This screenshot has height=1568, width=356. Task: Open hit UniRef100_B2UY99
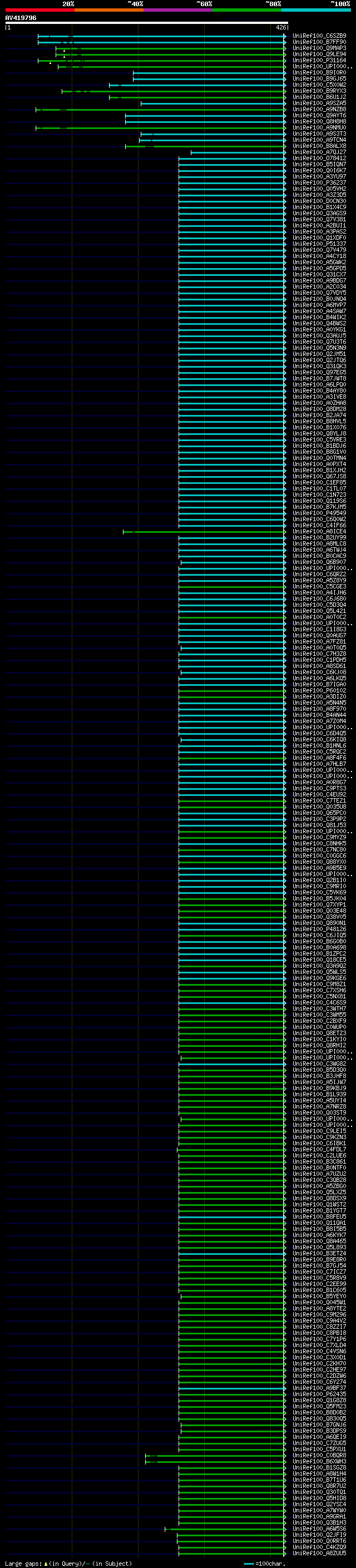click(319, 537)
